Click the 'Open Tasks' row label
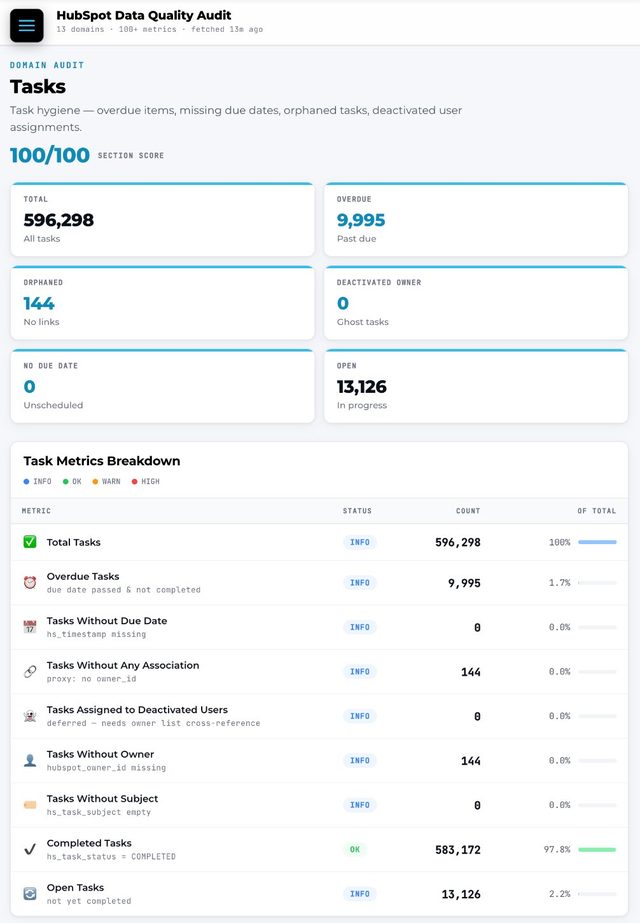 (75, 888)
